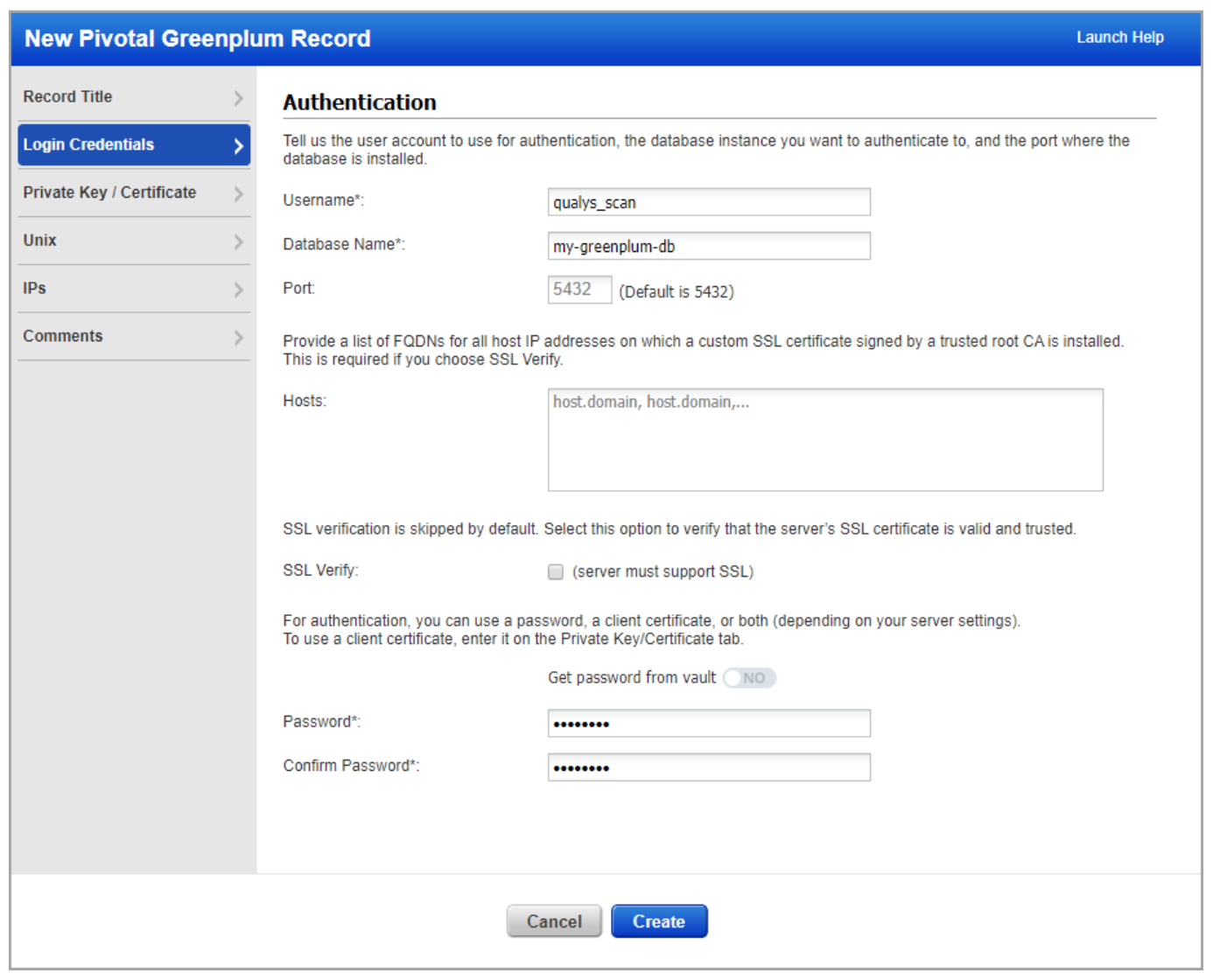The height and width of the screenshot is (980, 1213).
Task: Click the Port number field
Action: click(x=579, y=290)
